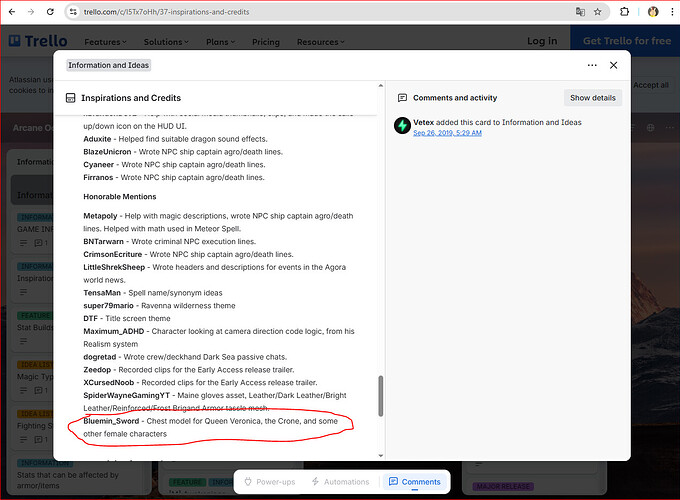Switch to the Comments tab
Image resolution: width=680 pixels, height=500 pixels.
[414, 482]
